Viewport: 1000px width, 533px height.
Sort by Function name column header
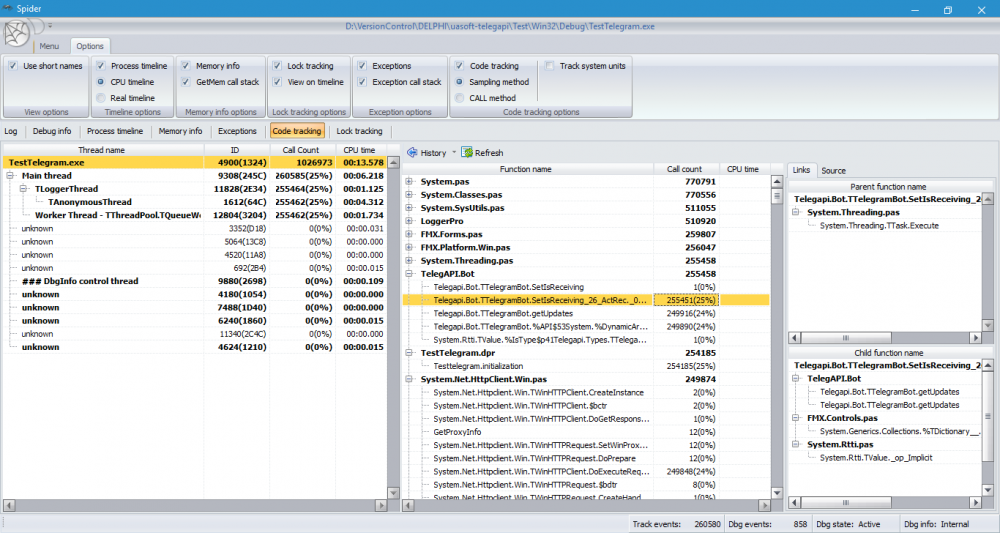[x=526, y=169]
